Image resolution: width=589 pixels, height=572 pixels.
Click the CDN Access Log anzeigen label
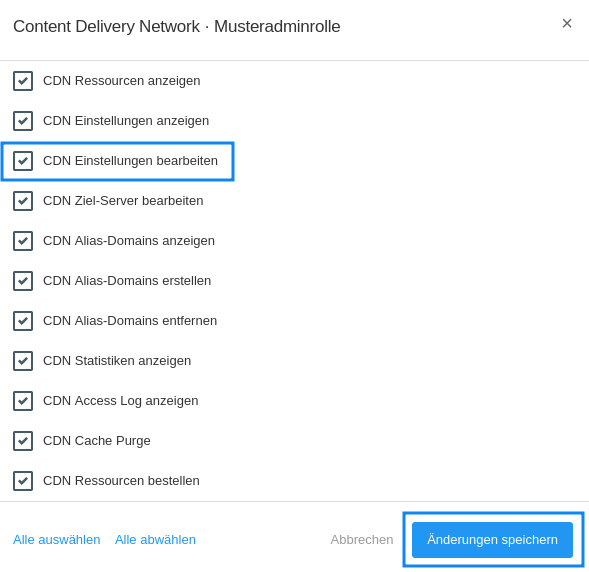click(121, 401)
